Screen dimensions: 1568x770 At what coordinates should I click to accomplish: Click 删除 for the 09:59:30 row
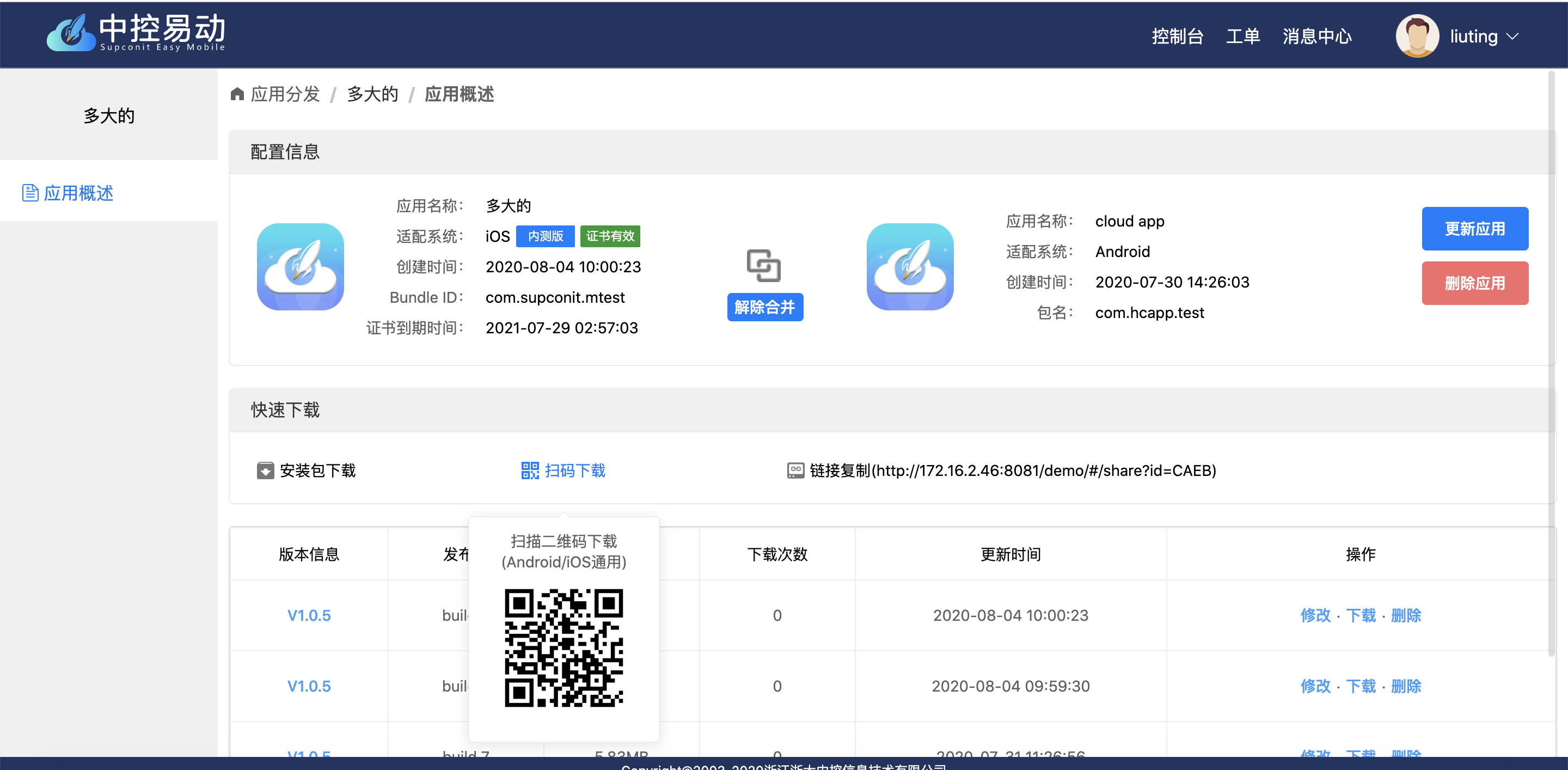(1406, 686)
